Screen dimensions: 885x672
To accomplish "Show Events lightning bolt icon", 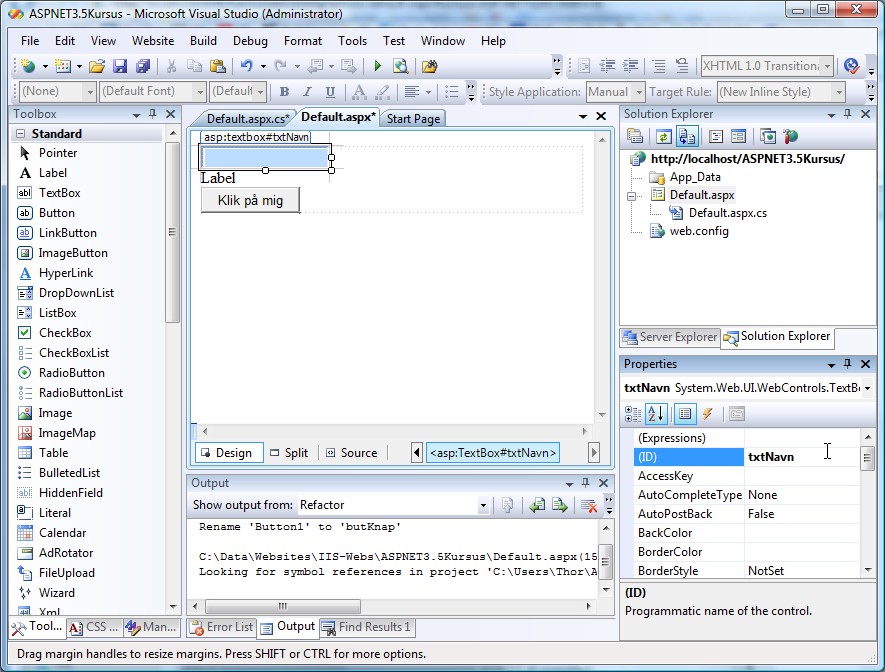I will tap(708, 414).
